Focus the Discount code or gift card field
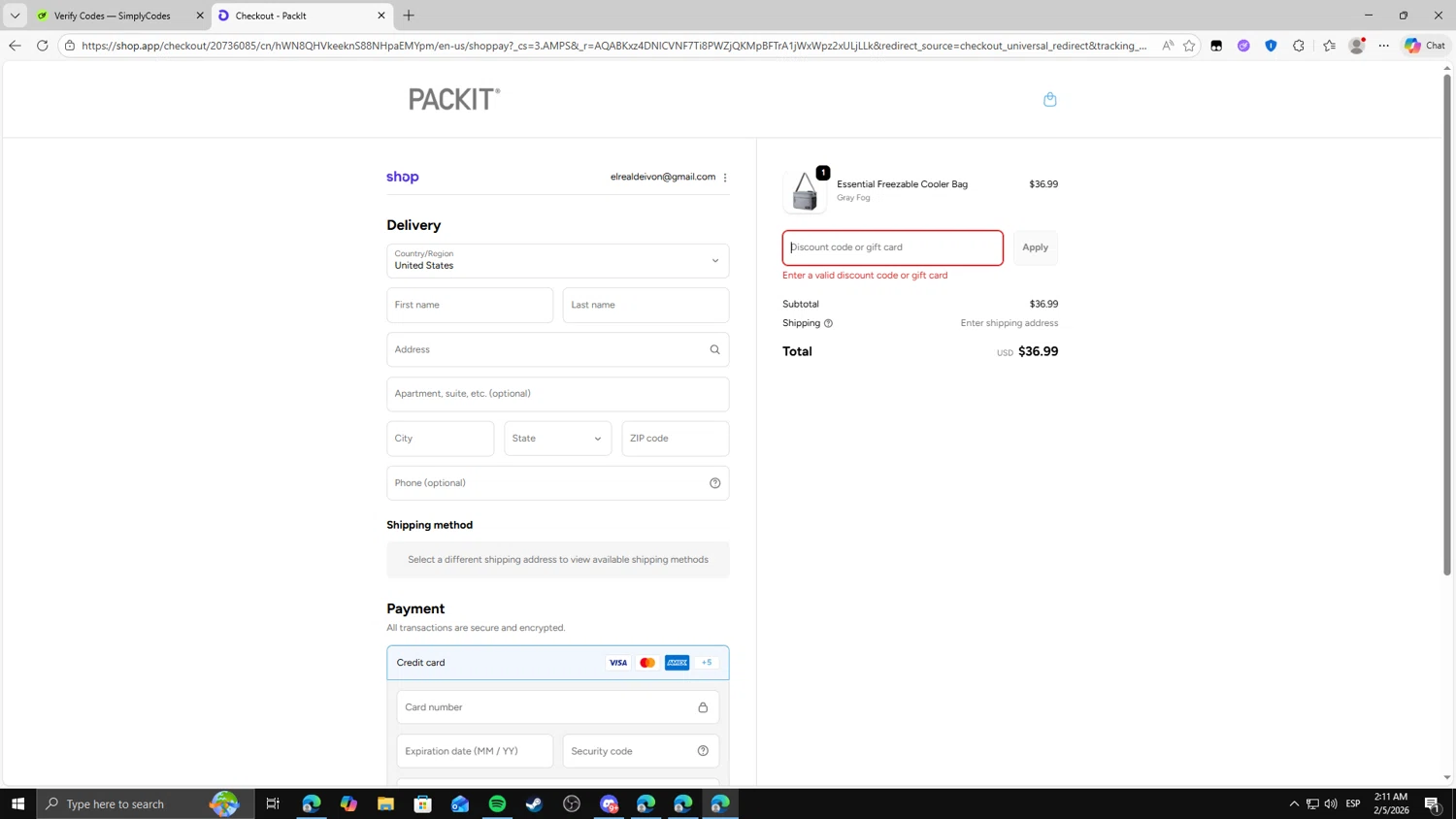Viewport: 1456px width, 819px height. coord(893,247)
